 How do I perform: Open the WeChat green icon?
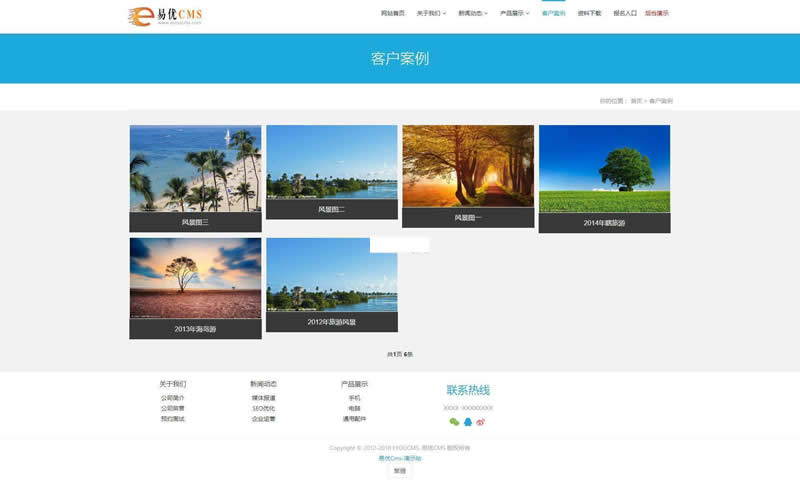454,422
